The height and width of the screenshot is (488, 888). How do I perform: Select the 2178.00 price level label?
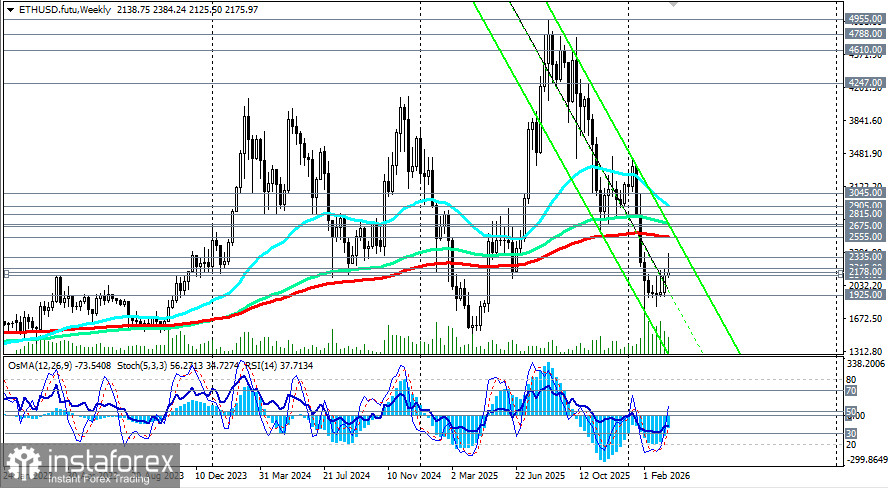point(864,272)
